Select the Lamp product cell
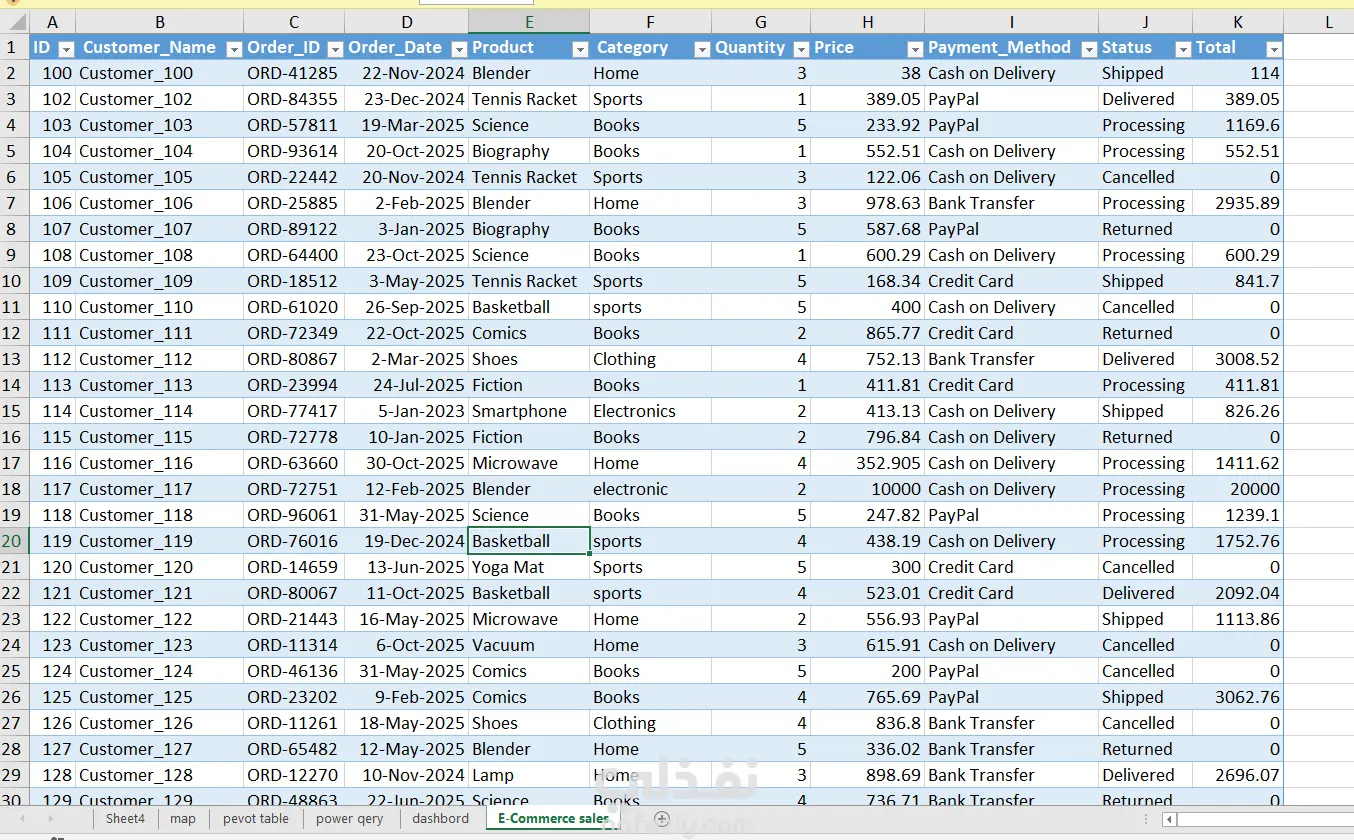1354x840 pixels. tap(529, 775)
